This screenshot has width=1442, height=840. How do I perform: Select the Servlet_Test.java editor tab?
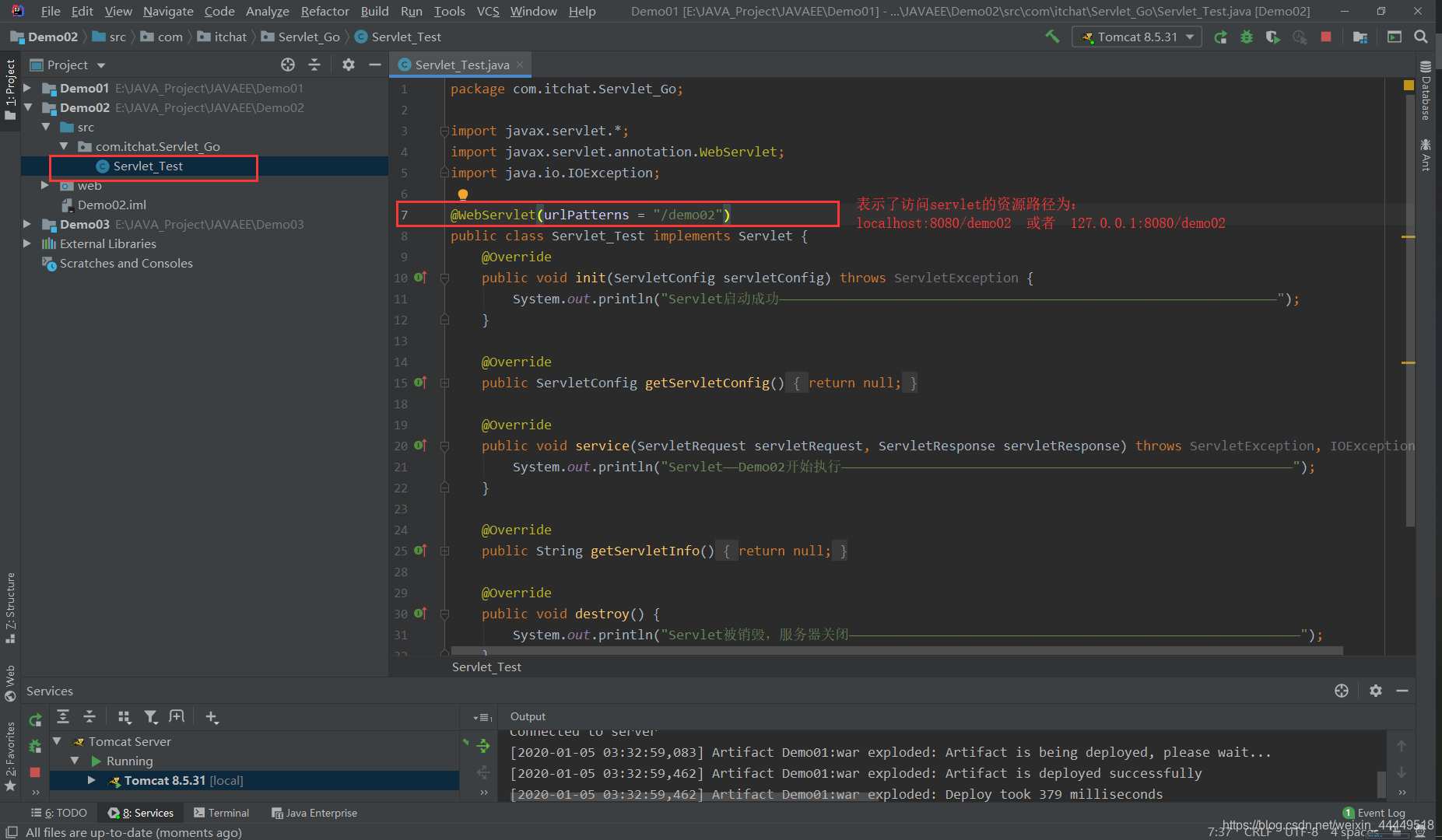pos(459,65)
